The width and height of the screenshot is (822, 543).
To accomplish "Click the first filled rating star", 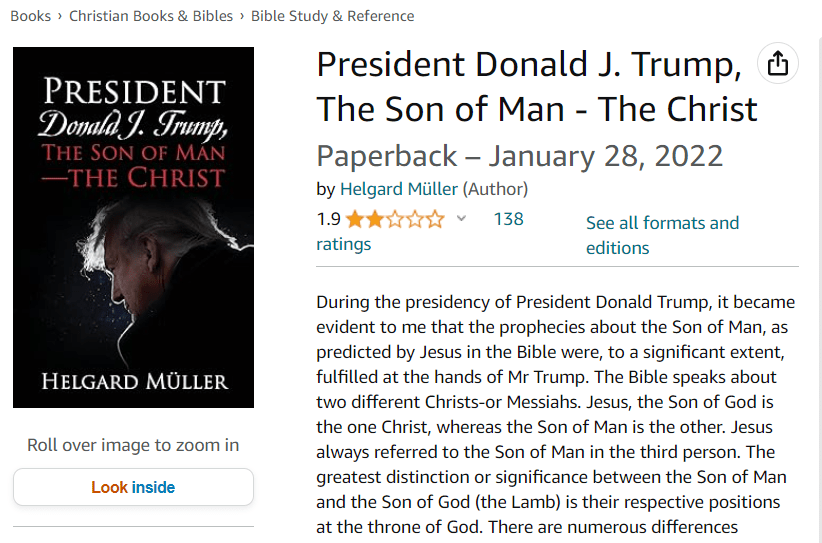I will [x=355, y=220].
